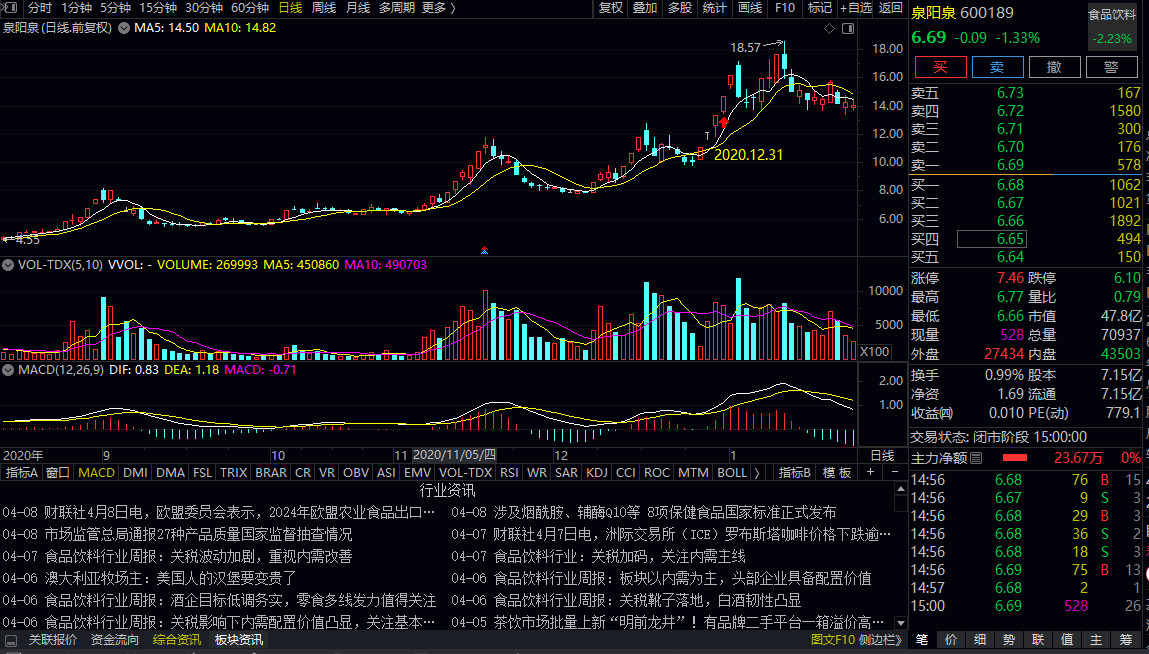The width and height of the screenshot is (1149, 654).
Task: Click the blue-red info marker below chart
Action: click(484, 250)
